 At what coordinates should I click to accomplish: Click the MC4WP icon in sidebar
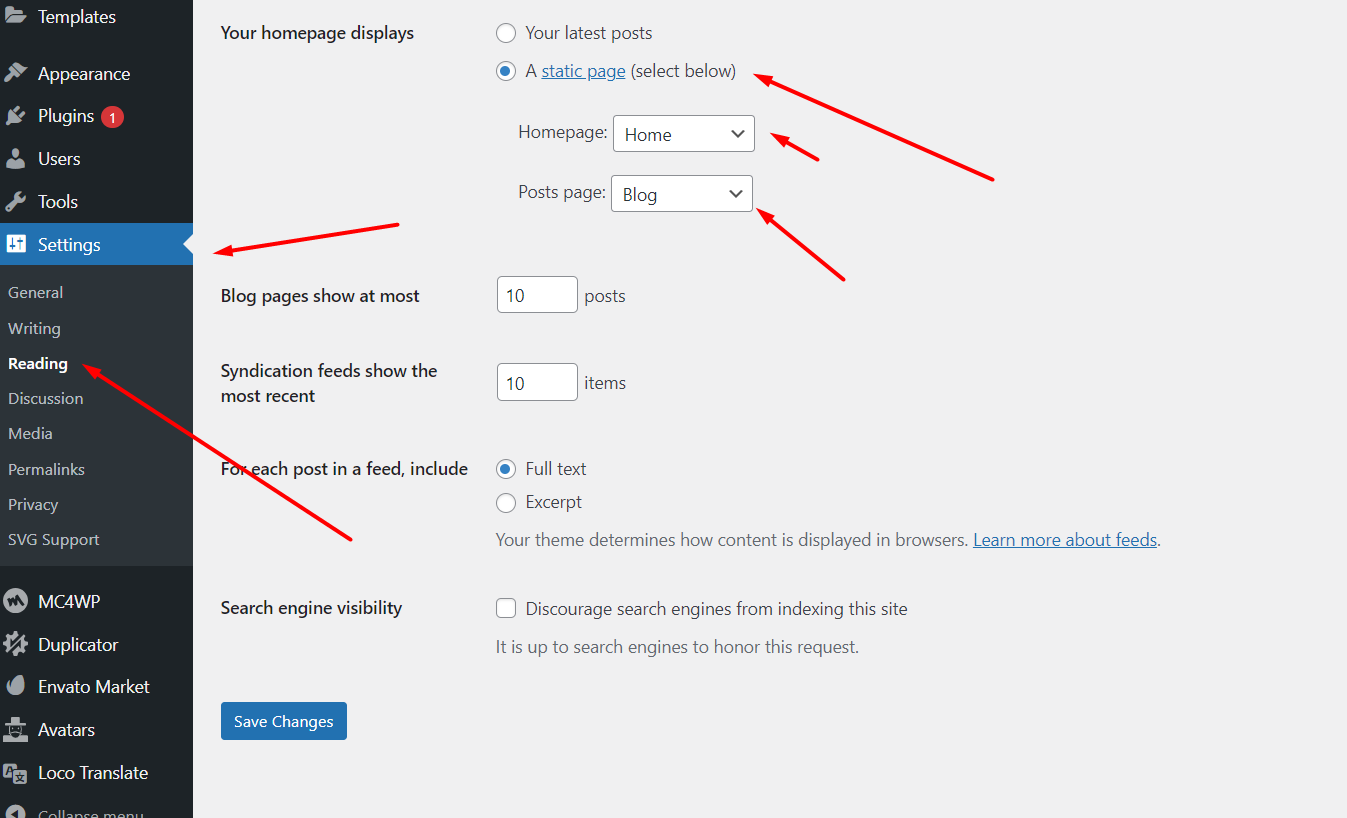(x=16, y=602)
